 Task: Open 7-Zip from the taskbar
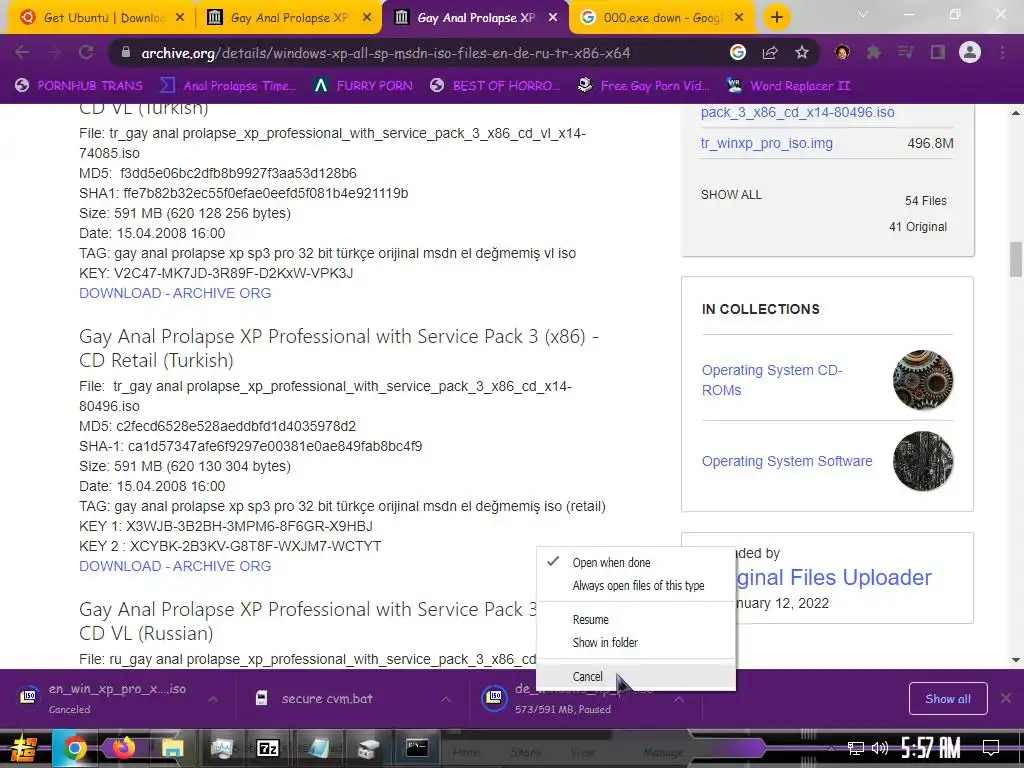point(268,748)
